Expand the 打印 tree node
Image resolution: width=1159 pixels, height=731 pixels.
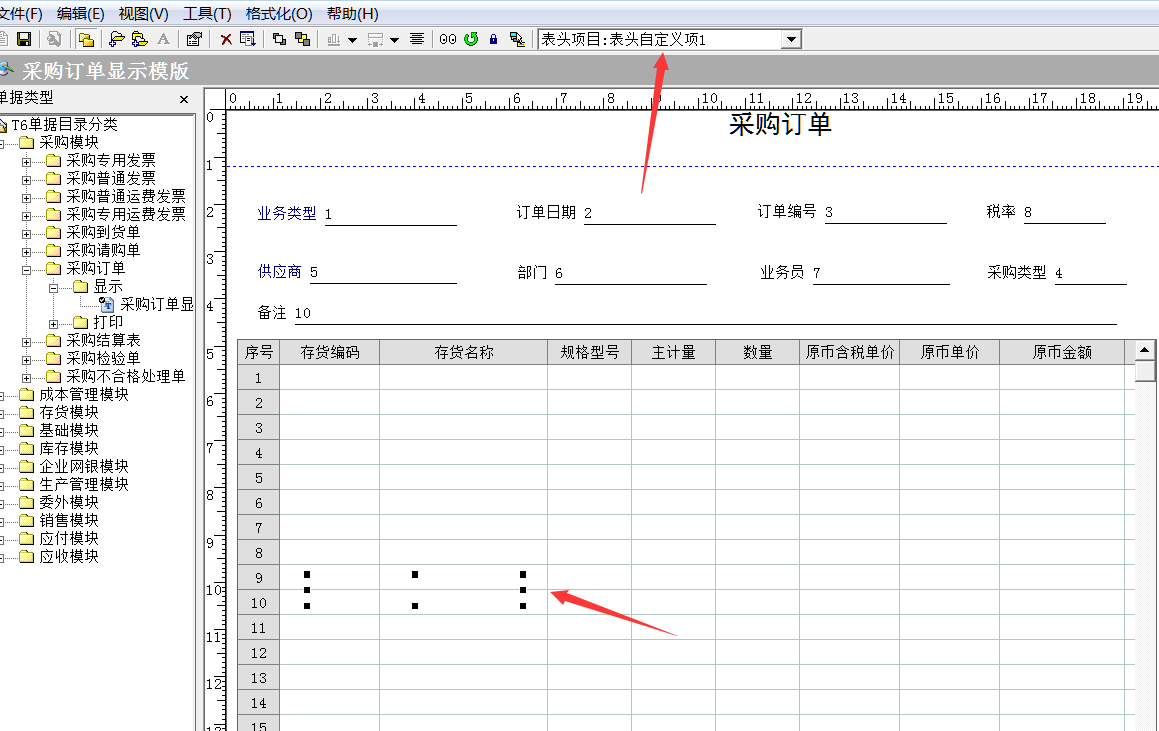tap(53, 323)
